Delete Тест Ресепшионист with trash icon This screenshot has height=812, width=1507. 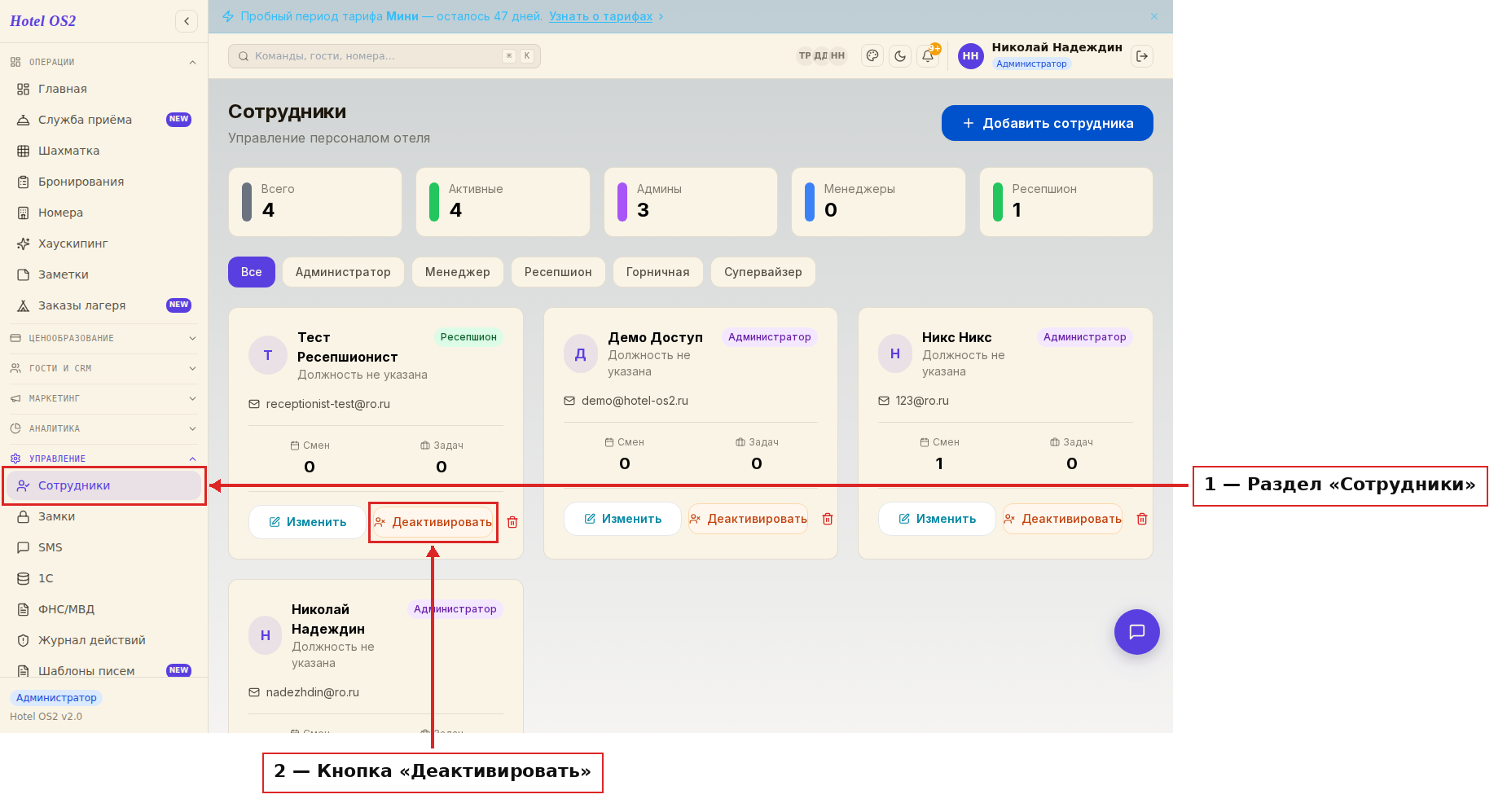tap(512, 522)
